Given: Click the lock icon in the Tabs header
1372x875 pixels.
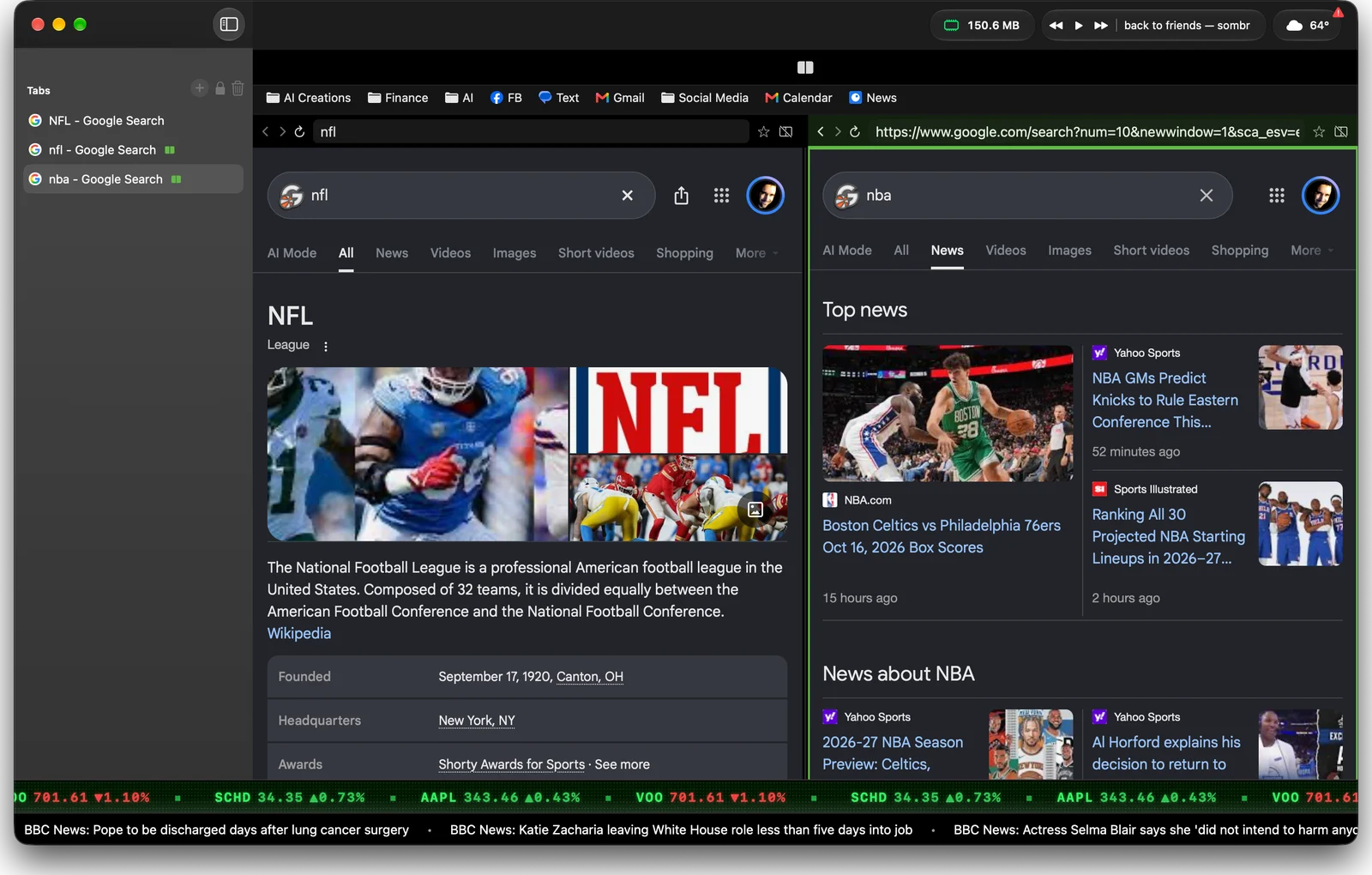Looking at the screenshot, I should coord(220,88).
